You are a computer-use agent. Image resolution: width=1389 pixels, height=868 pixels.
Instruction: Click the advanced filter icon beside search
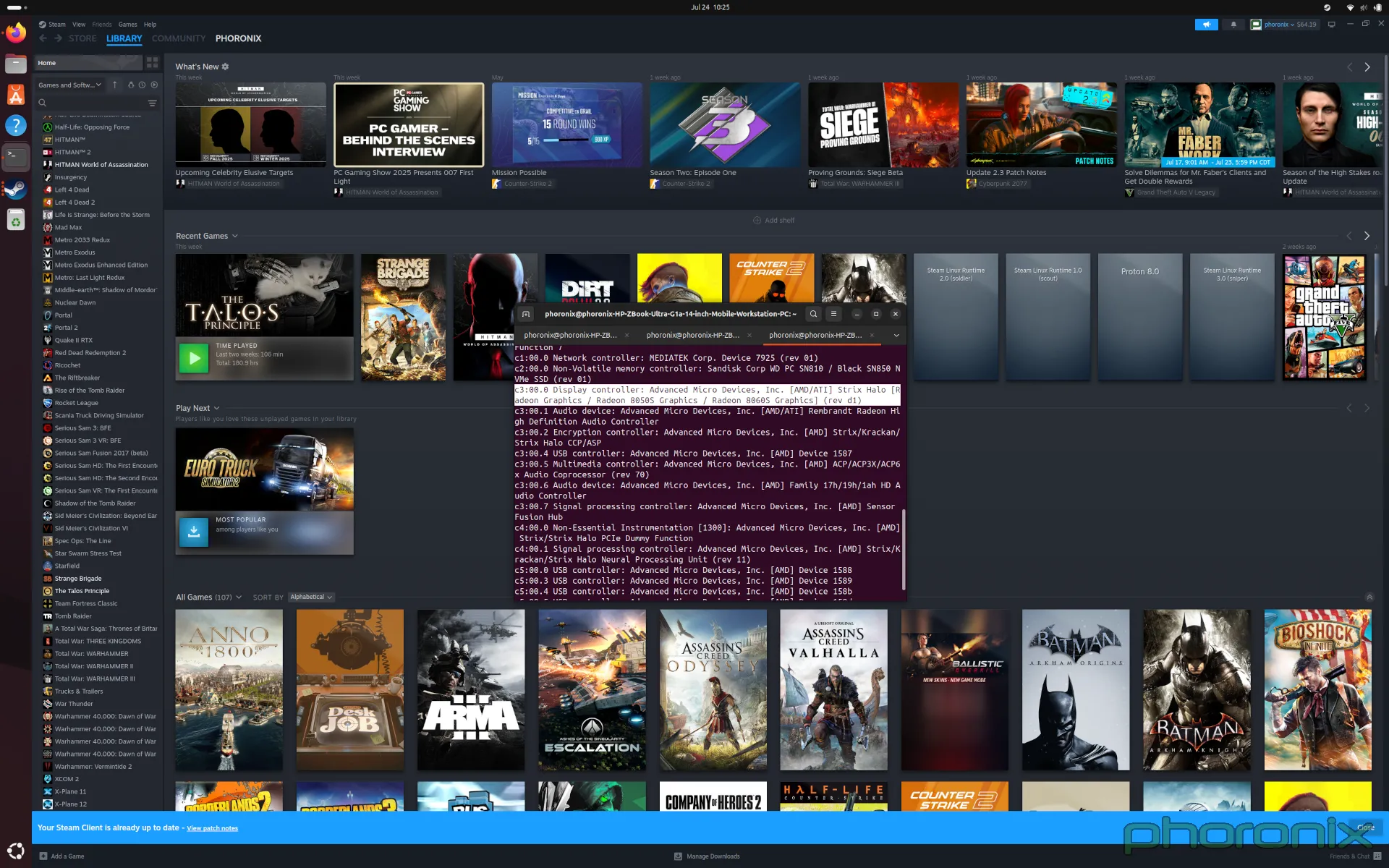(x=152, y=103)
